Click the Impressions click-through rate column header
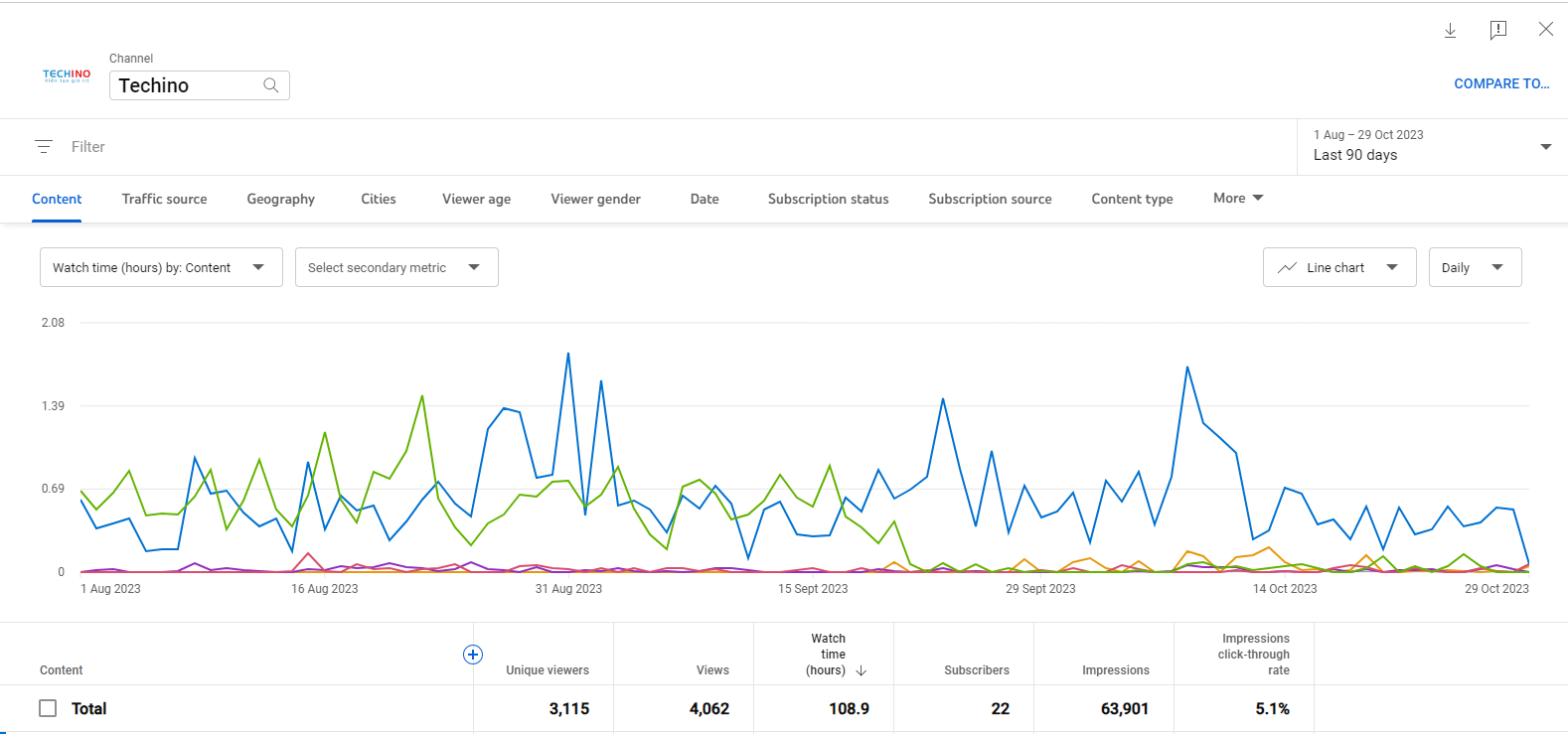This screenshot has width=1568, height=734. click(x=1254, y=655)
